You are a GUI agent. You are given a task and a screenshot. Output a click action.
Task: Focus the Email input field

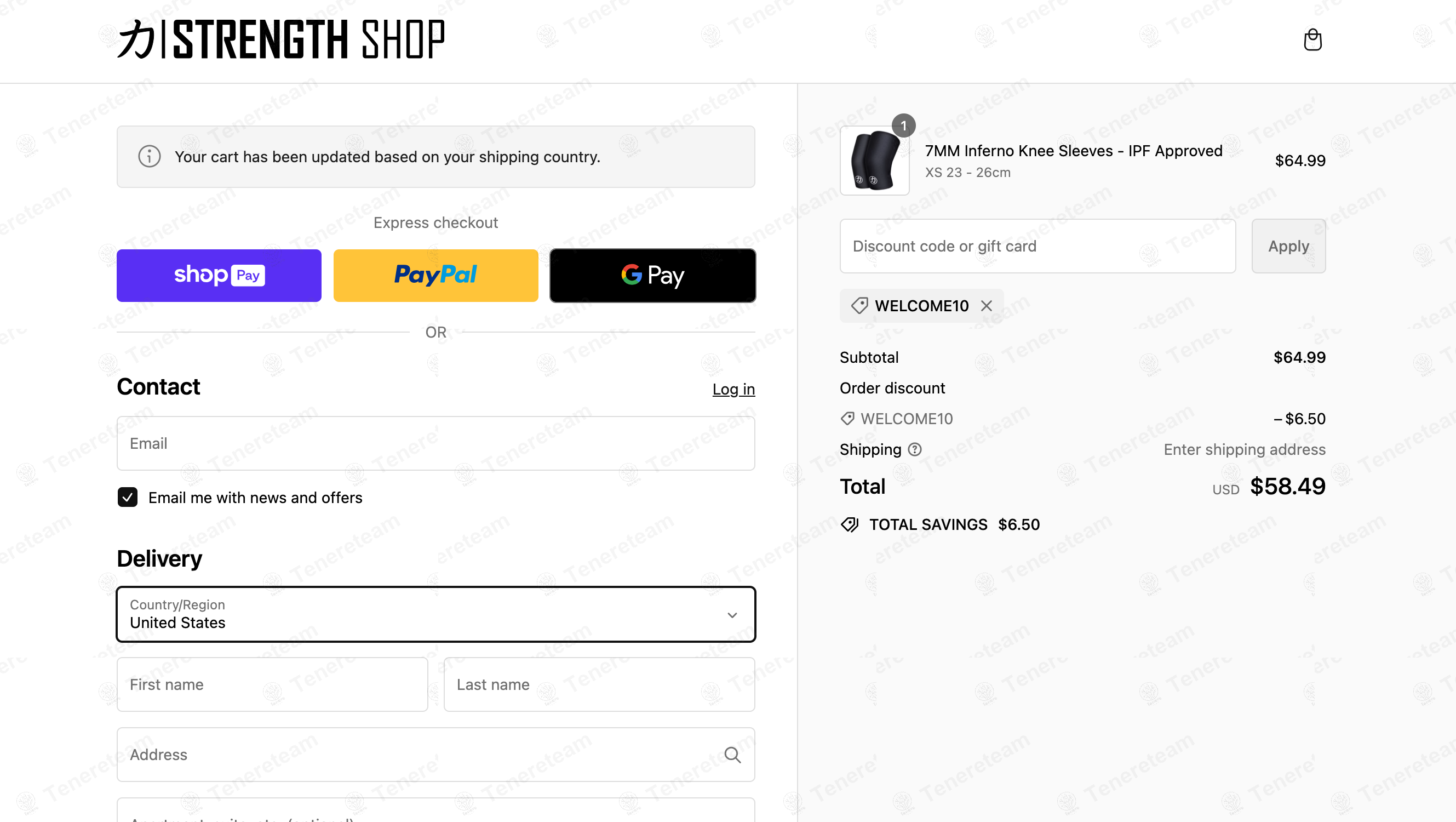(x=436, y=443)
